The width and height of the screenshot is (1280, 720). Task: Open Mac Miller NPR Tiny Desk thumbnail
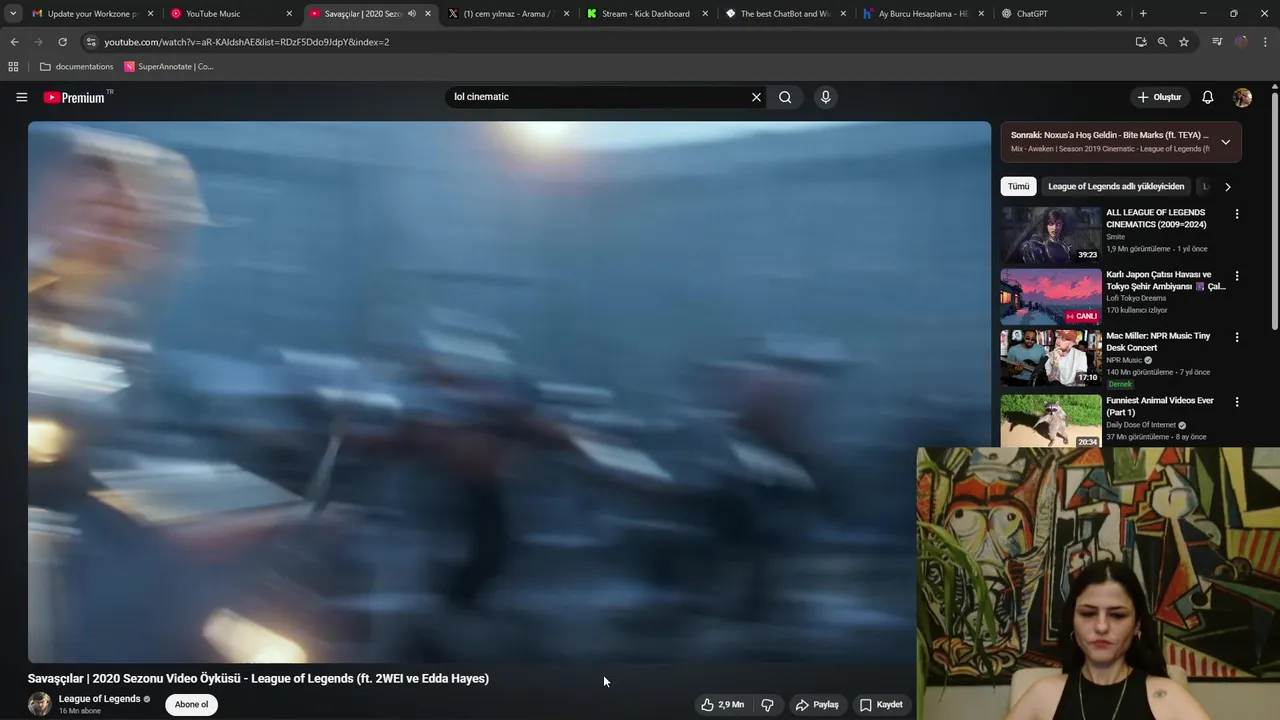(1051, 359)
